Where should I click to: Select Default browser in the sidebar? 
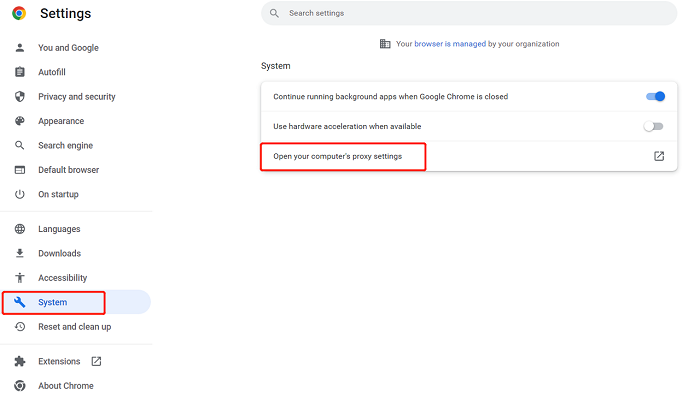tap(69, 170)
